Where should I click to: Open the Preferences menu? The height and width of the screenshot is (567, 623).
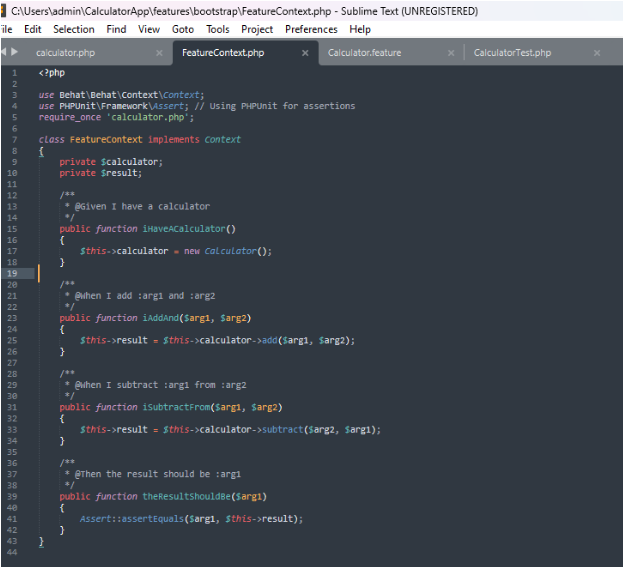pos(311,30)
